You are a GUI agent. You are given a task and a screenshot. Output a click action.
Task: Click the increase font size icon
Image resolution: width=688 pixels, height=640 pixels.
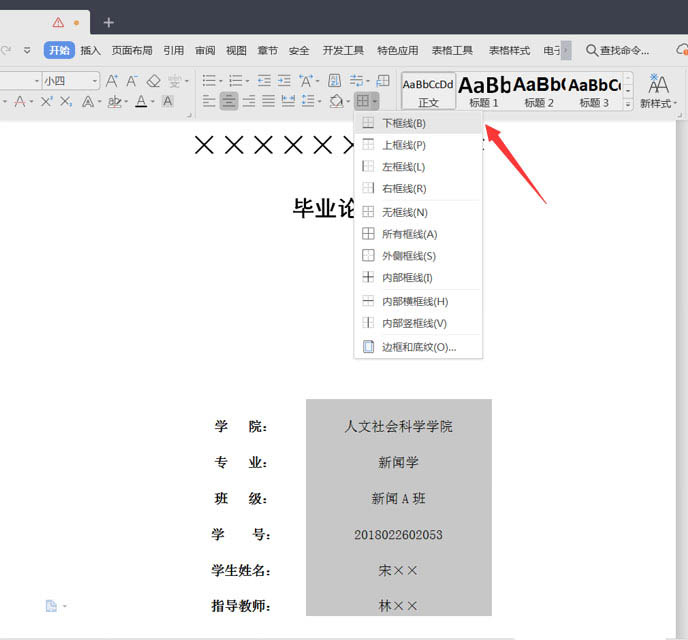[x=112, y=81]
